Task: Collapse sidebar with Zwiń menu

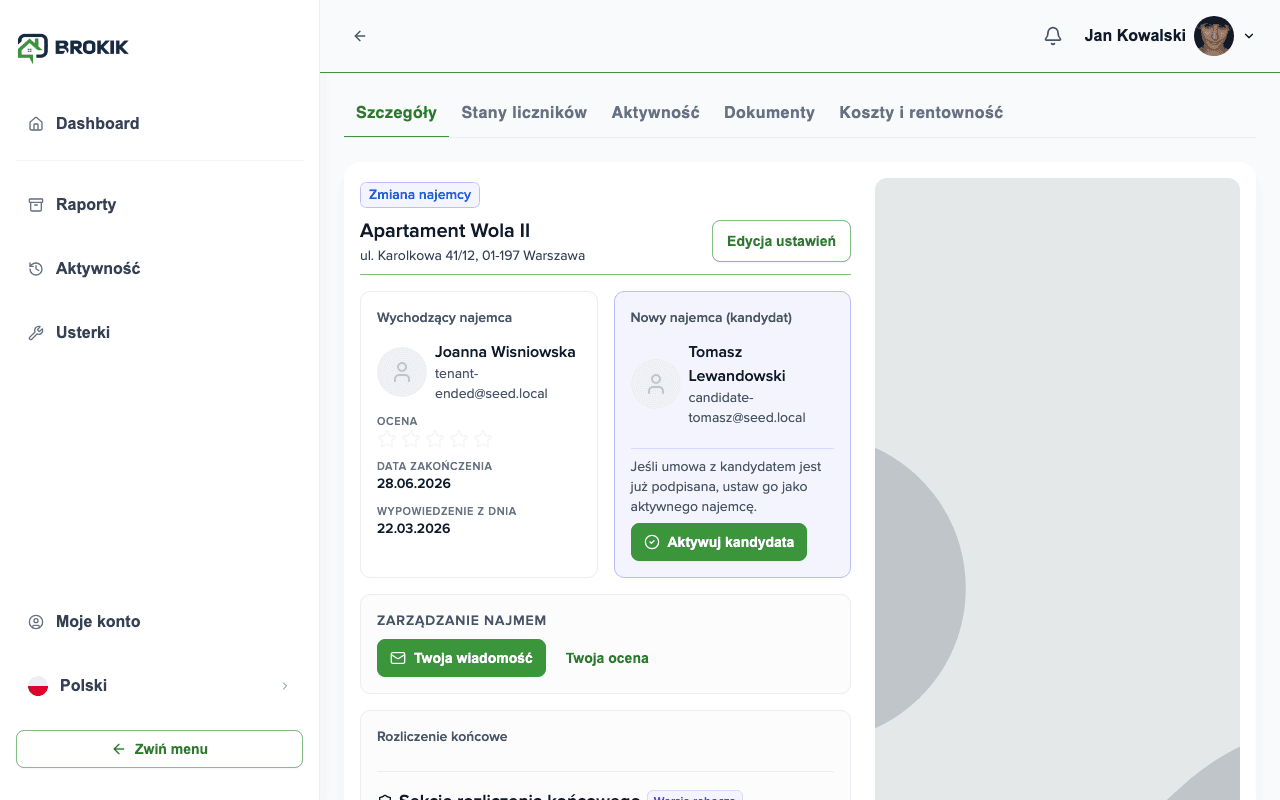Action: click(x=160, y=749)
